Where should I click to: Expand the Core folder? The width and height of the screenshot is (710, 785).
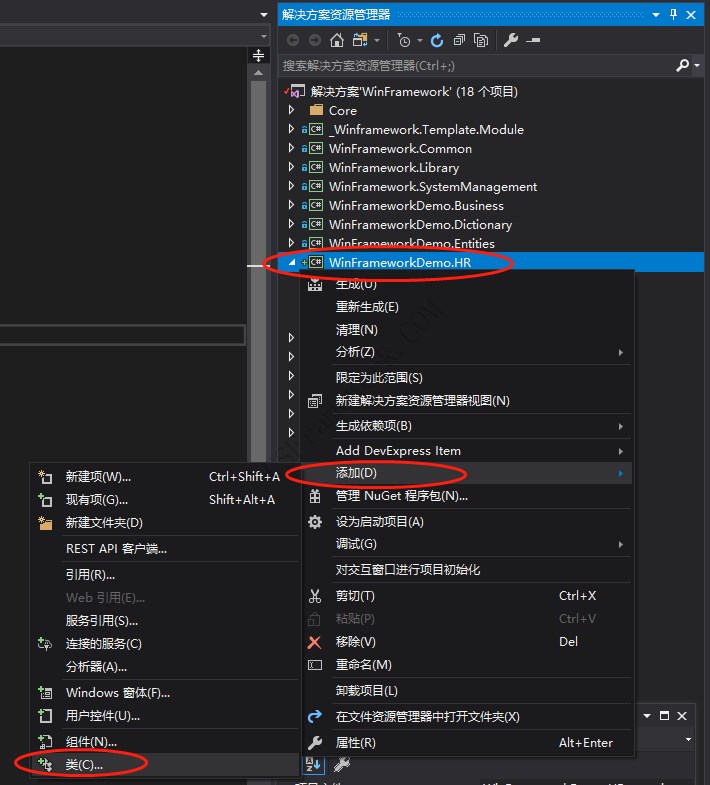click(291, 110)
